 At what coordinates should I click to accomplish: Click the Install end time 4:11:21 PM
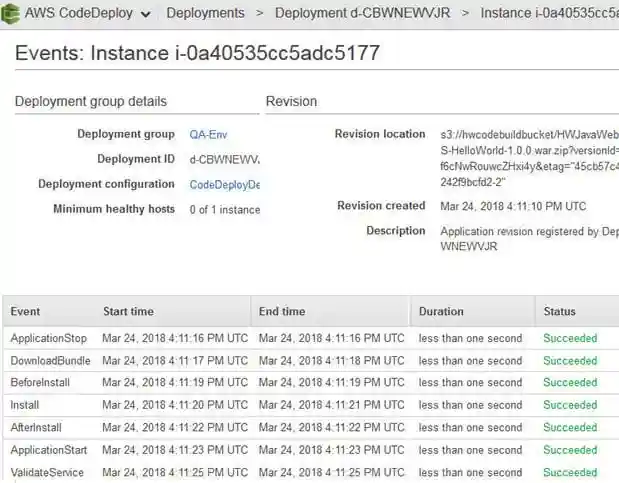[332, 405]
